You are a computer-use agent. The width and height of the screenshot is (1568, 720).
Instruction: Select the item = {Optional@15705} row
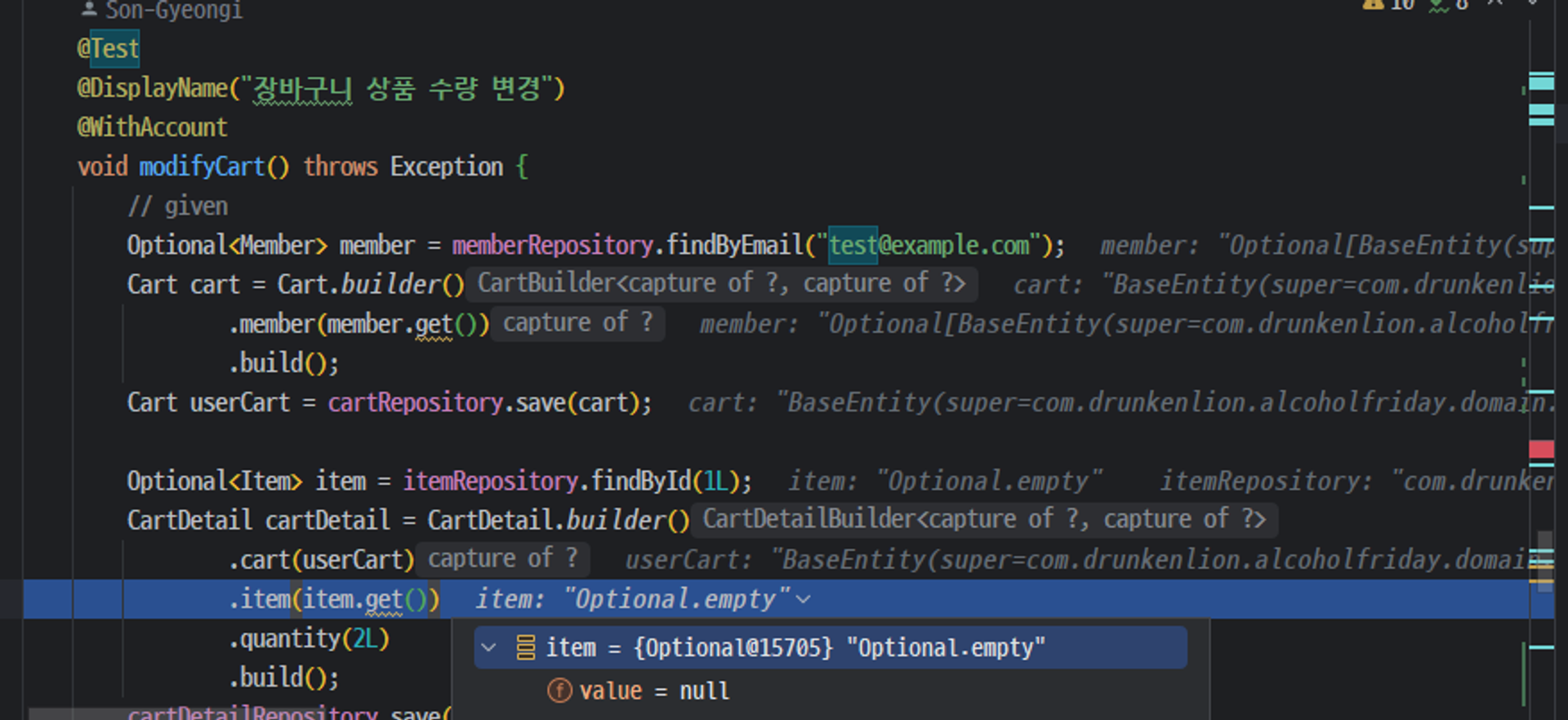(830, 647)
